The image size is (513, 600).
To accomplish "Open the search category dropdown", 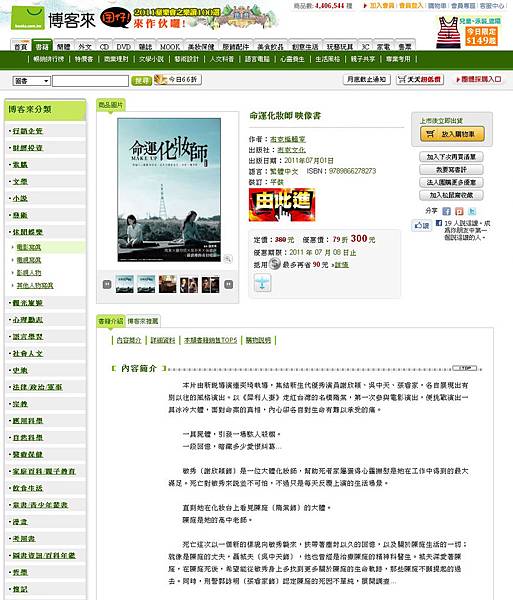I will (32, 81).
